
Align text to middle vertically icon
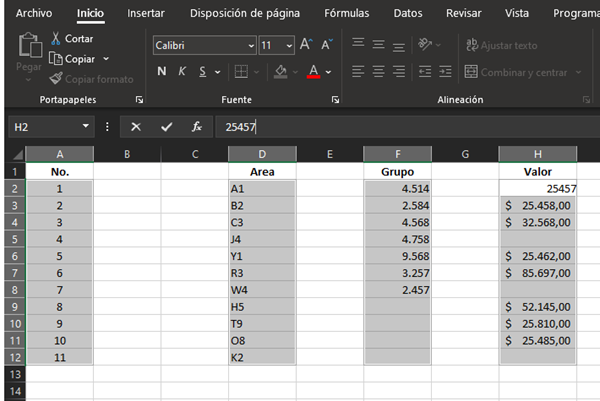[x=378, y=45]
